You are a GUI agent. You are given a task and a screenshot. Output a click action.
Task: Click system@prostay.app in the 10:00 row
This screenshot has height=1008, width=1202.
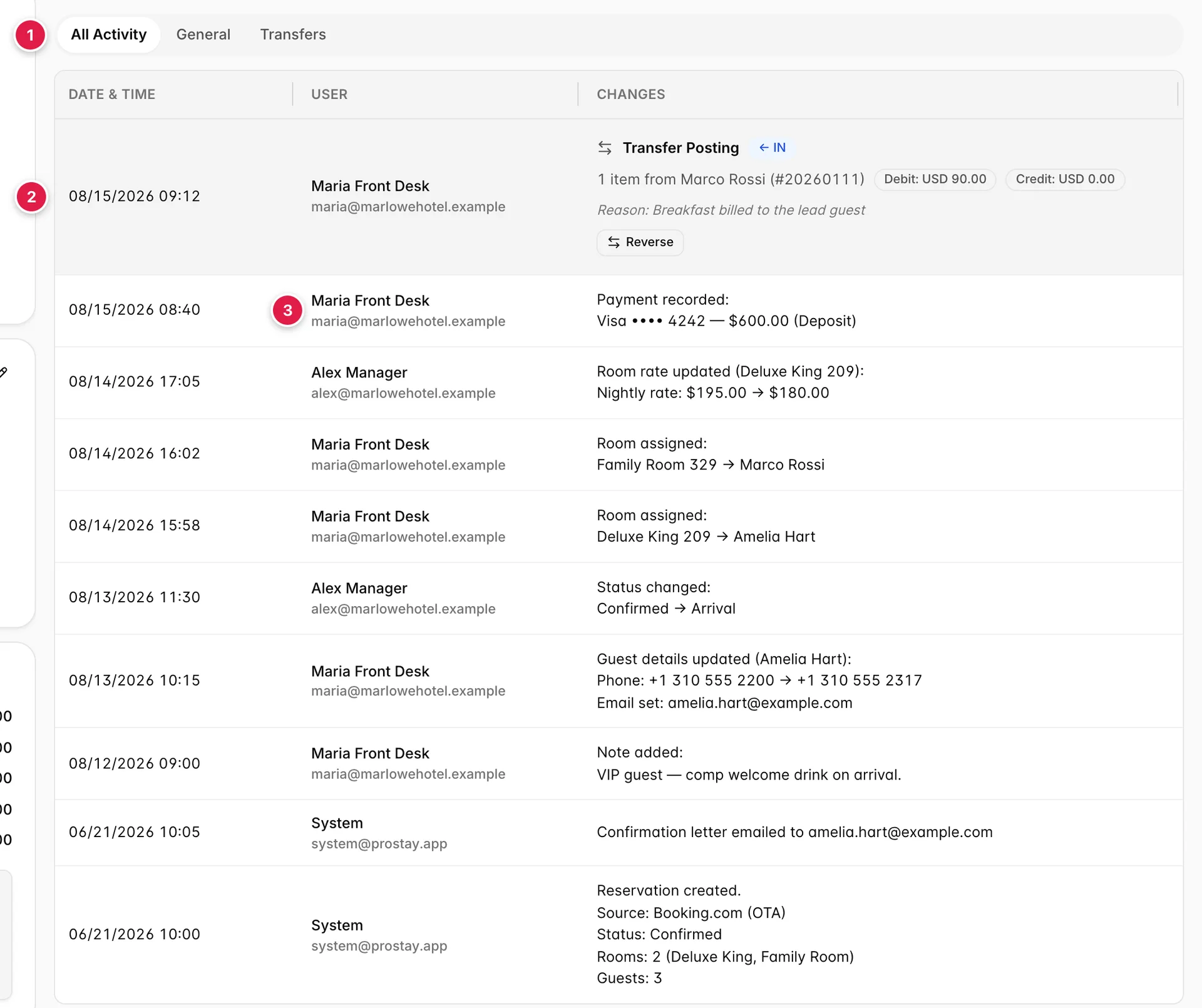[x=379, y=946]
